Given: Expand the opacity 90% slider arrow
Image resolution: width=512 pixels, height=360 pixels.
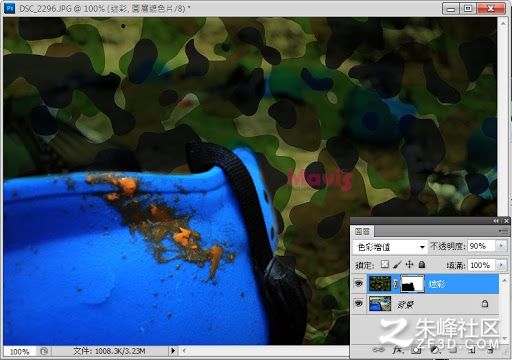Looking at the screenshot, I should pyautogui.click(x=501, y=246).
